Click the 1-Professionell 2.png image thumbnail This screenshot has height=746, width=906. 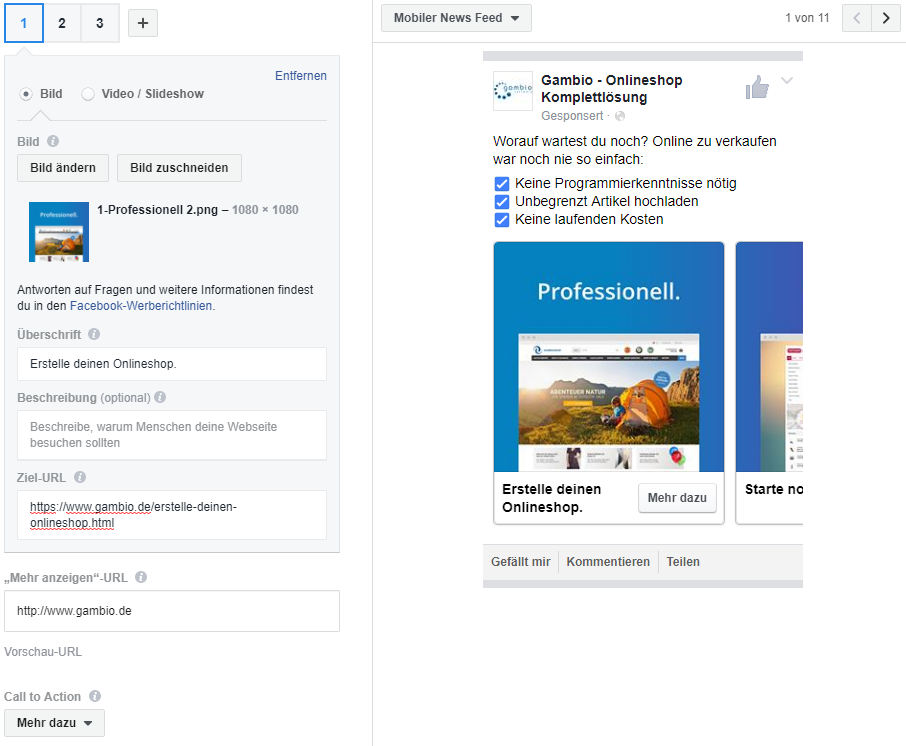[59, 232]
